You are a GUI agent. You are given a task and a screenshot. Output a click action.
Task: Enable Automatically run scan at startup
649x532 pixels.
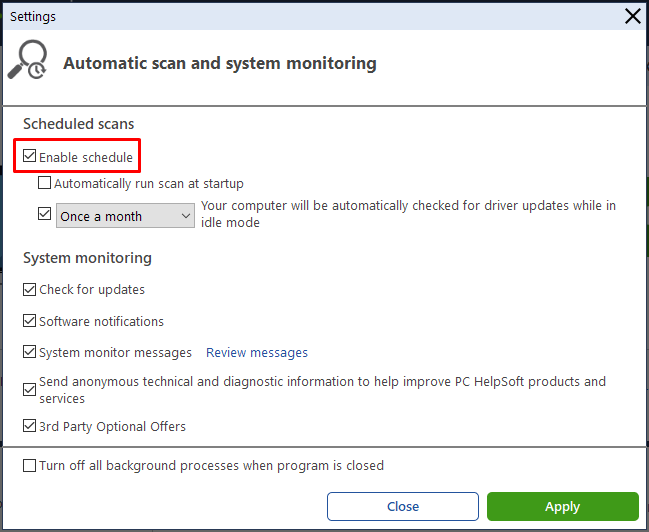coord(44,183)
